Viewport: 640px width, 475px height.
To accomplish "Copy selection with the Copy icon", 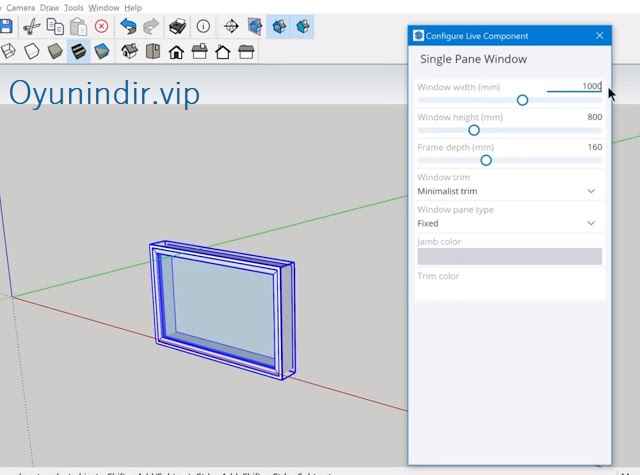I will 55,27.
